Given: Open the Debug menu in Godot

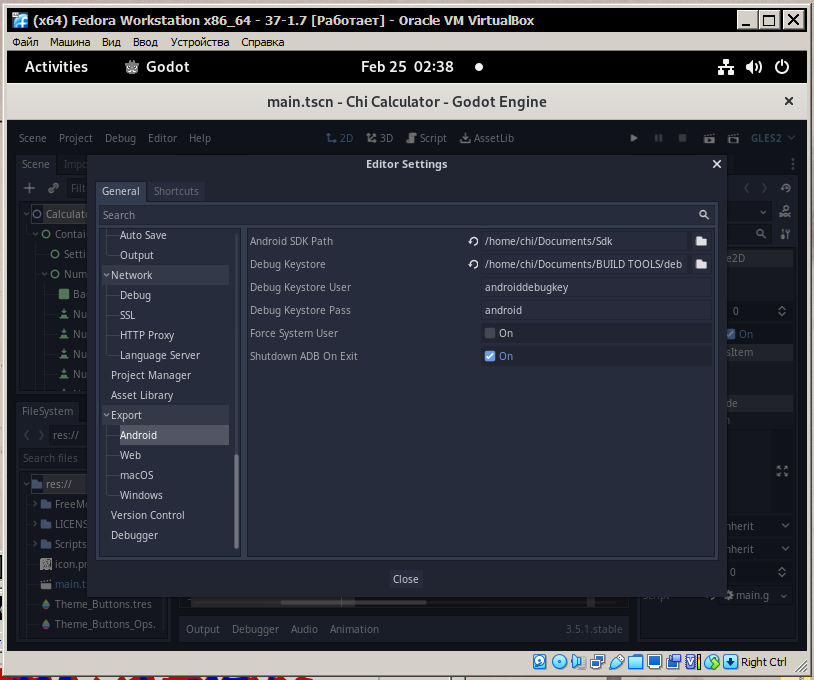Looking at the screenshot, I should click(120, 138).
